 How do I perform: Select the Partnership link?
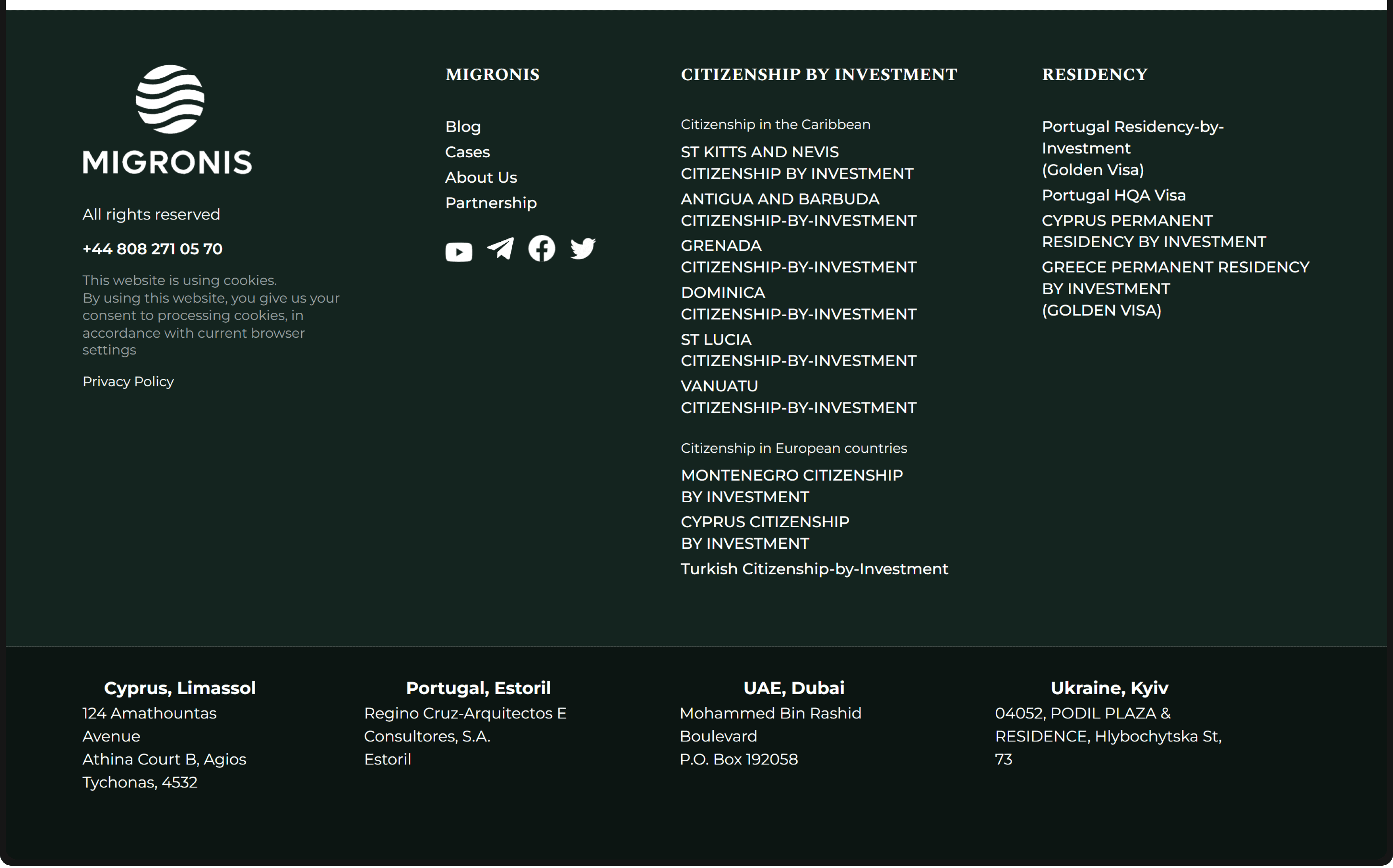coord(491,203)
